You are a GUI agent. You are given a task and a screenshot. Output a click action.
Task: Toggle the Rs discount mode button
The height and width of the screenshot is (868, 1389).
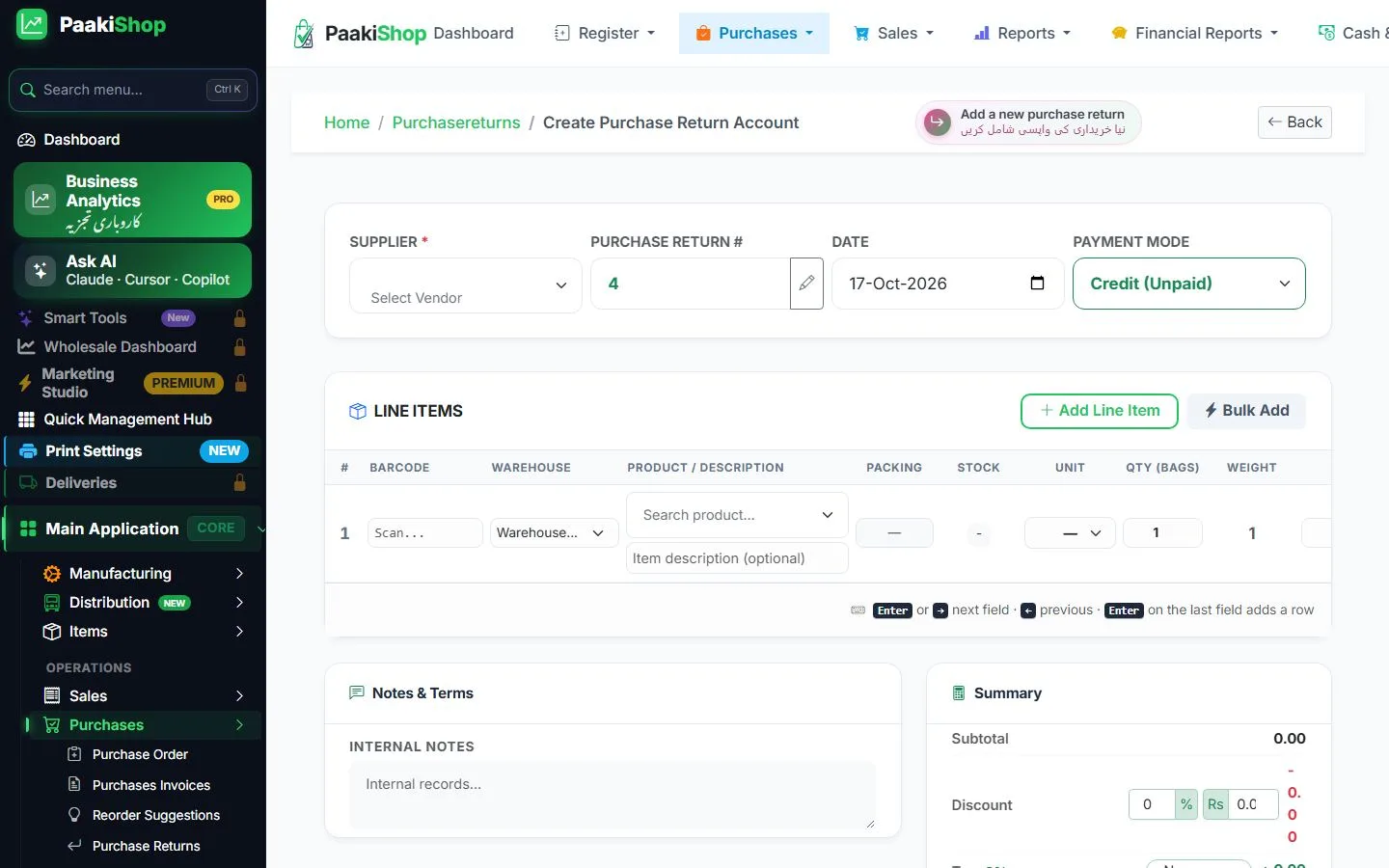click(x=1215, y=804)
